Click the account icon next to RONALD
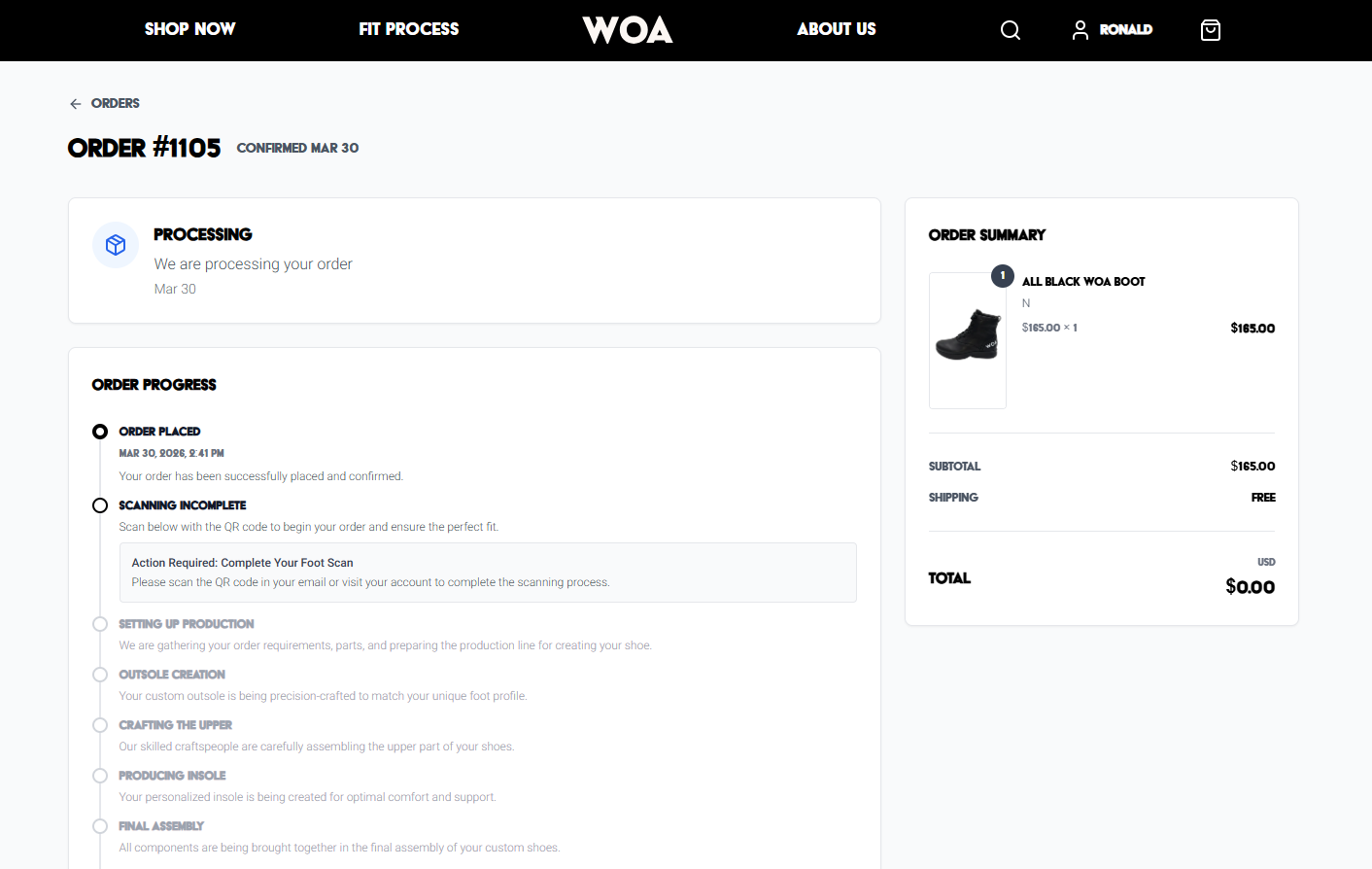 point(1080,30)
